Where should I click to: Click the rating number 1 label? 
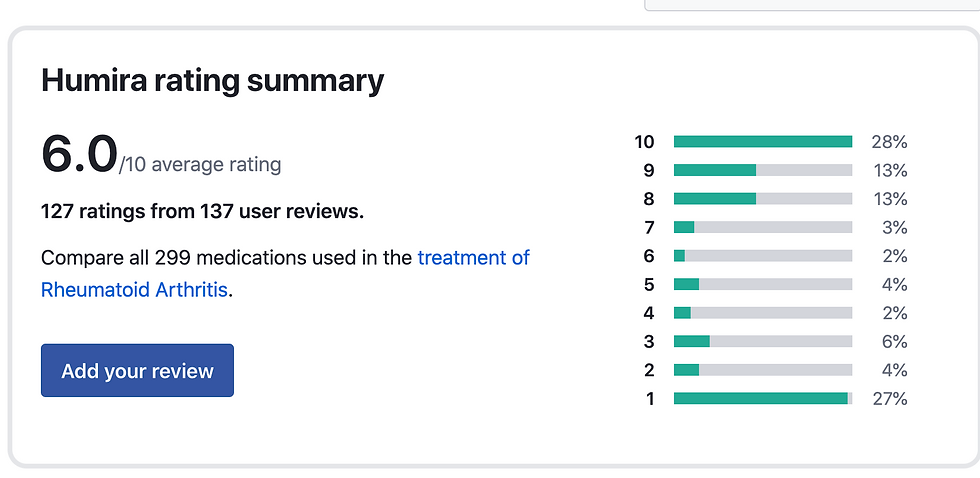650,399
